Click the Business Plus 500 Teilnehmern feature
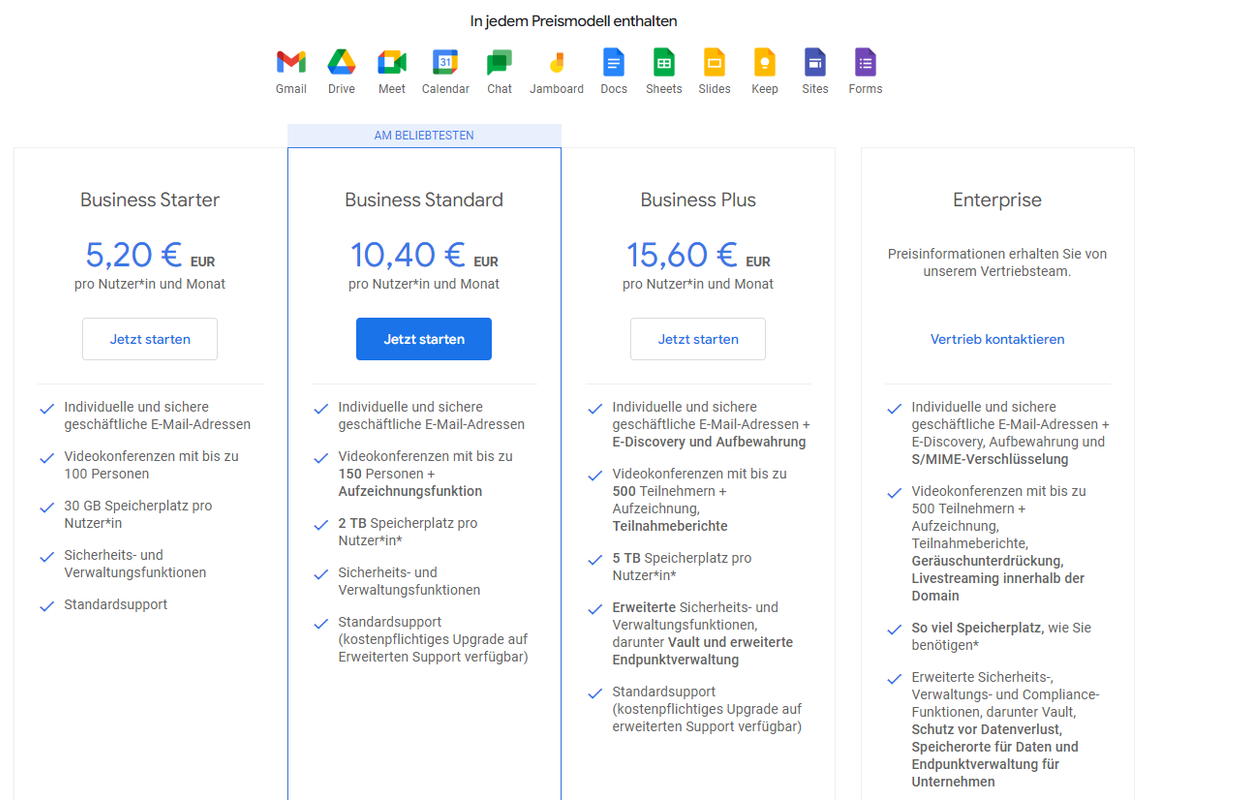Viewport: 1248px width, 800px height. pos(699,500)
